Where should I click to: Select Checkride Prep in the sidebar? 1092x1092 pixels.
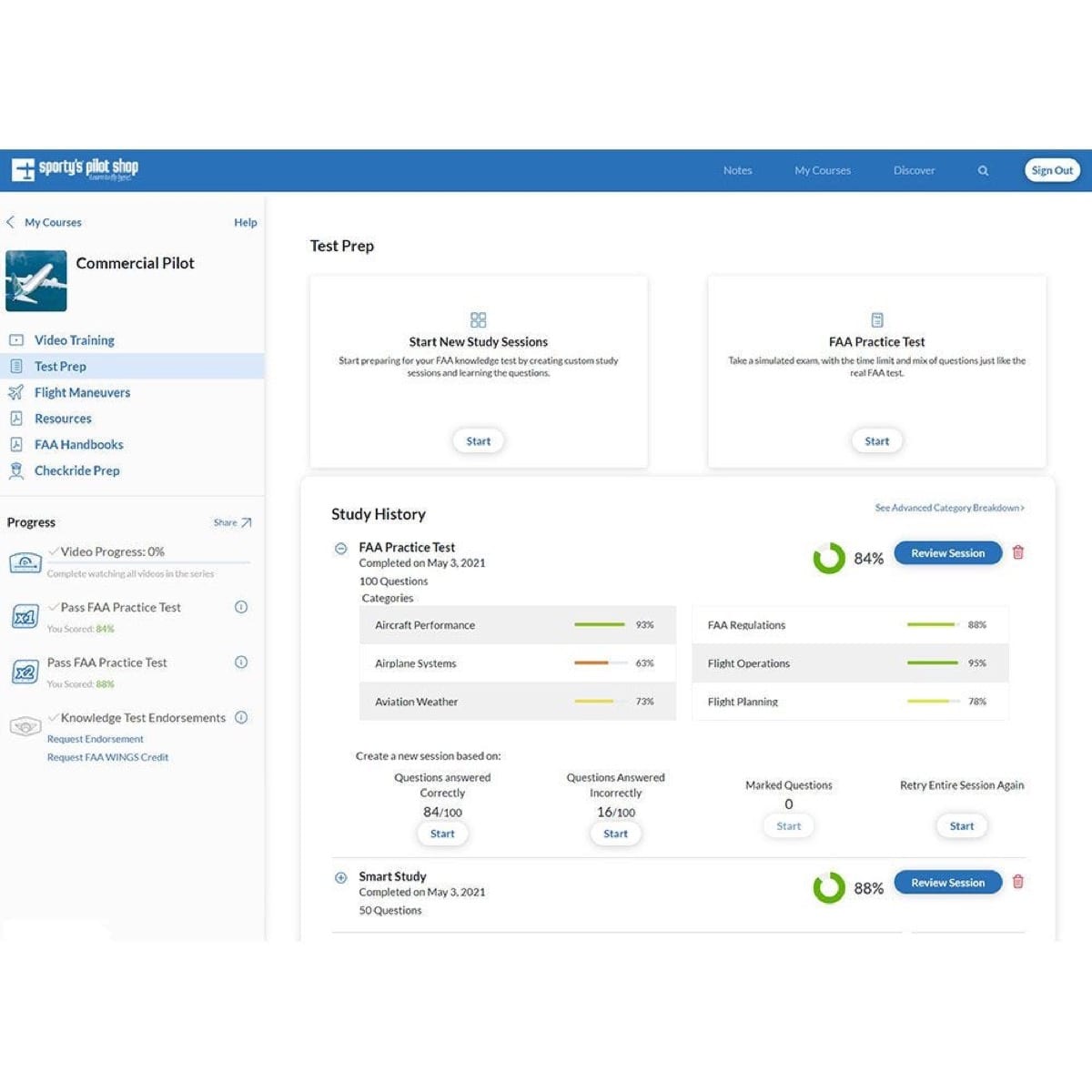click(77, 470)
